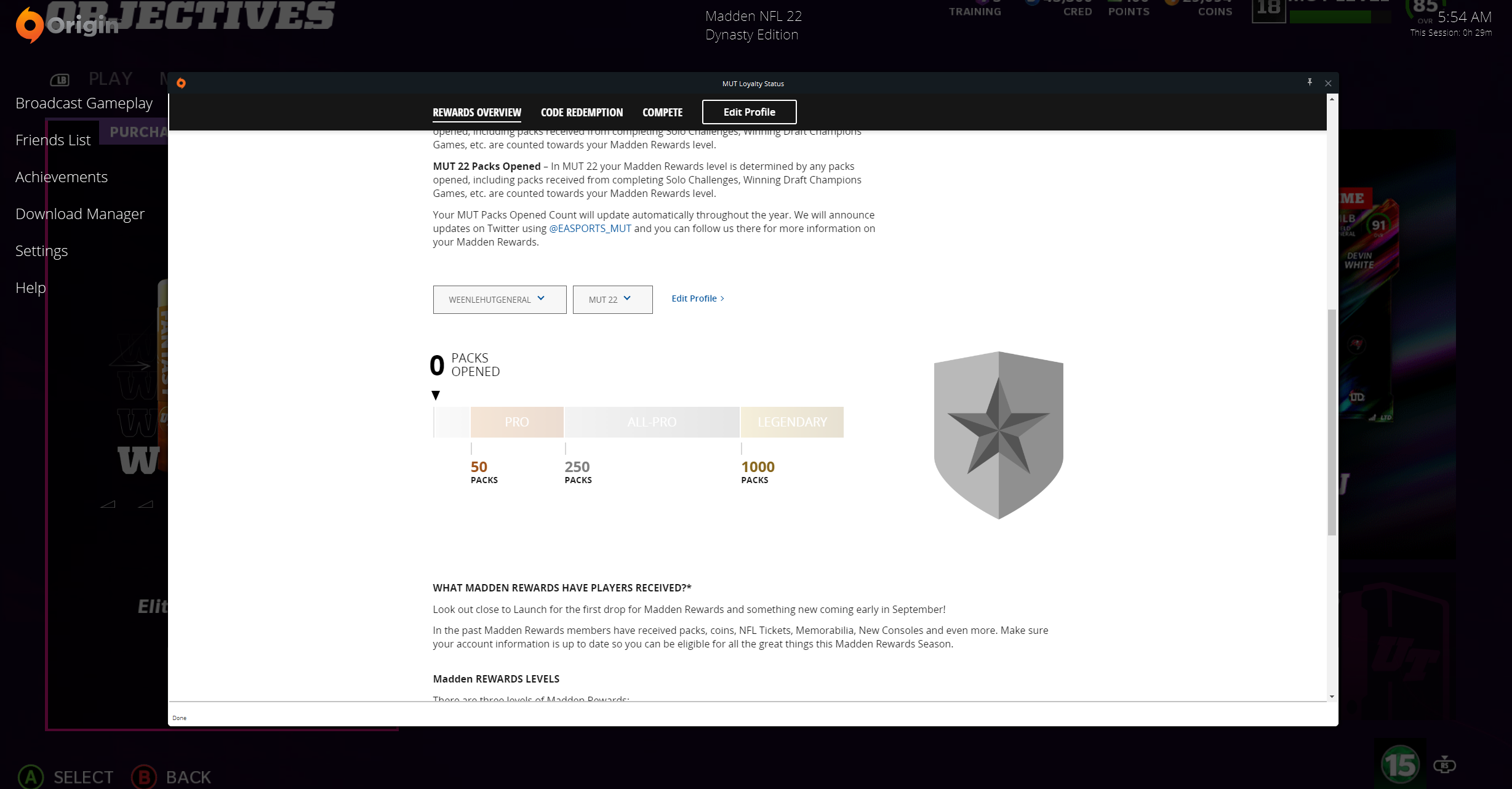Click the PRO tier progress segment
The image size is (1512, 789).
click(517, 422)
